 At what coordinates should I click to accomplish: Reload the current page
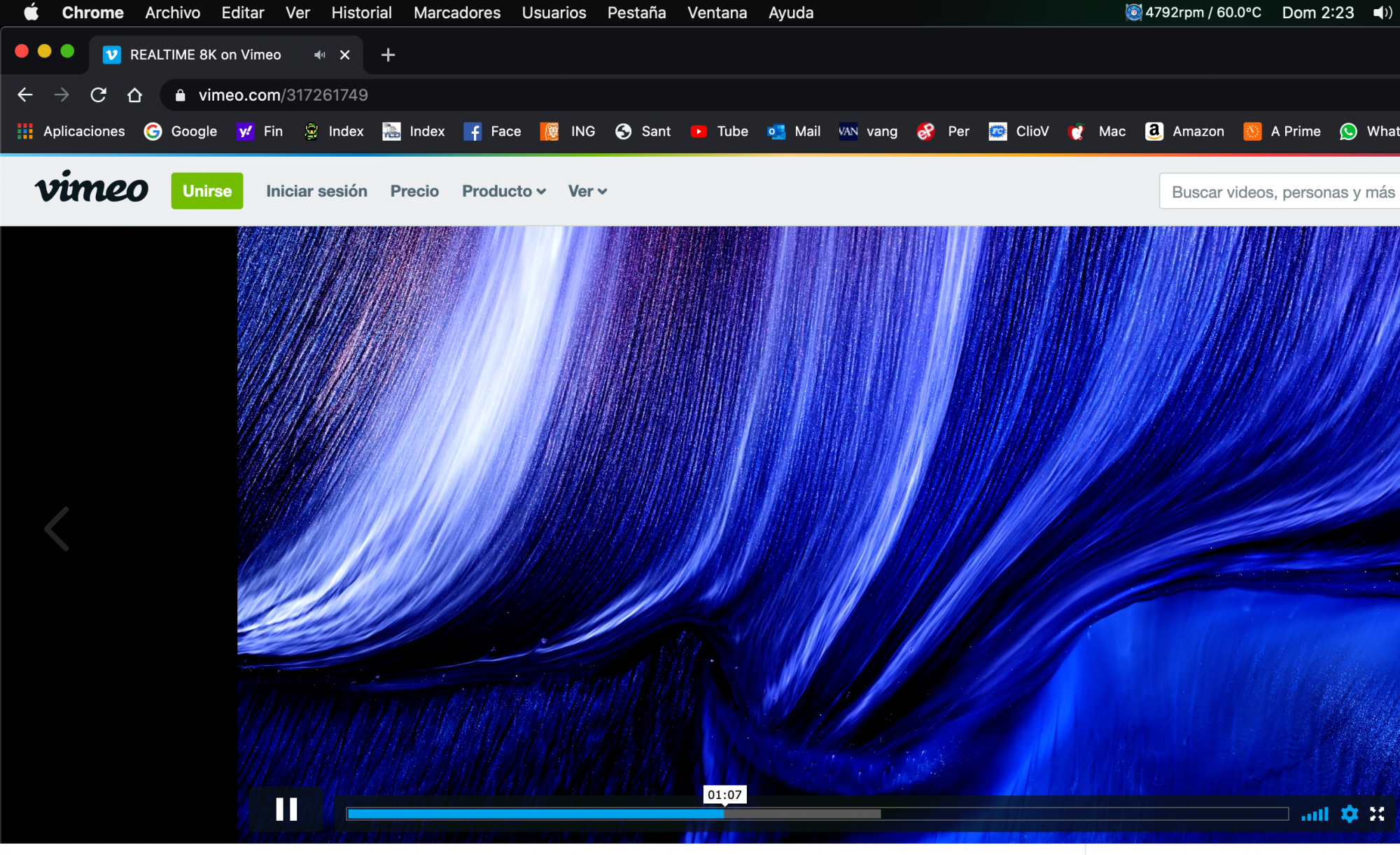point(98,95)
